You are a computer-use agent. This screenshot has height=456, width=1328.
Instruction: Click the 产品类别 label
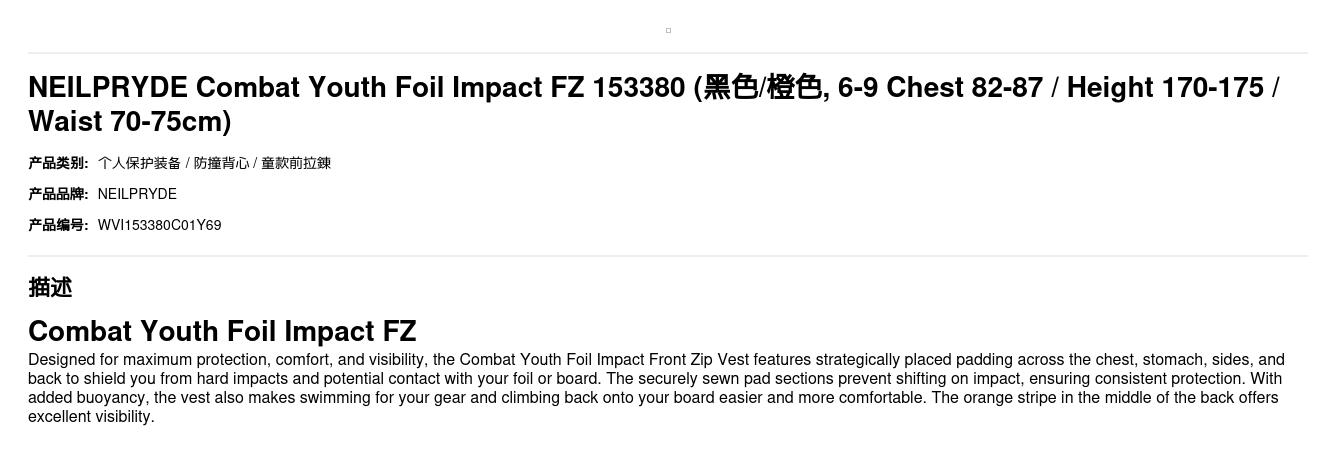[58, 163]
